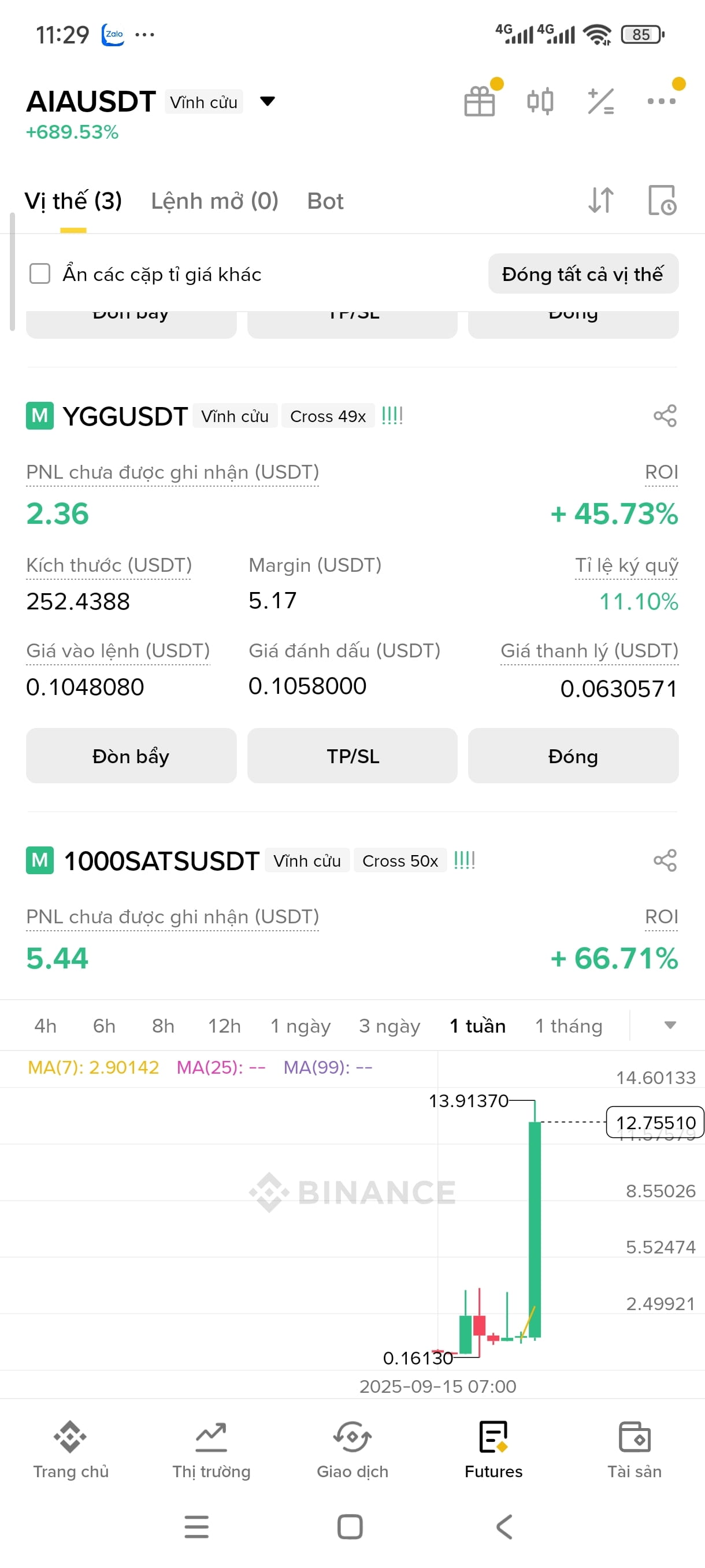Tap the green M badge beside YGGUSDT
The width and height of the screenshot is (705, 1568).
point(39,416)
